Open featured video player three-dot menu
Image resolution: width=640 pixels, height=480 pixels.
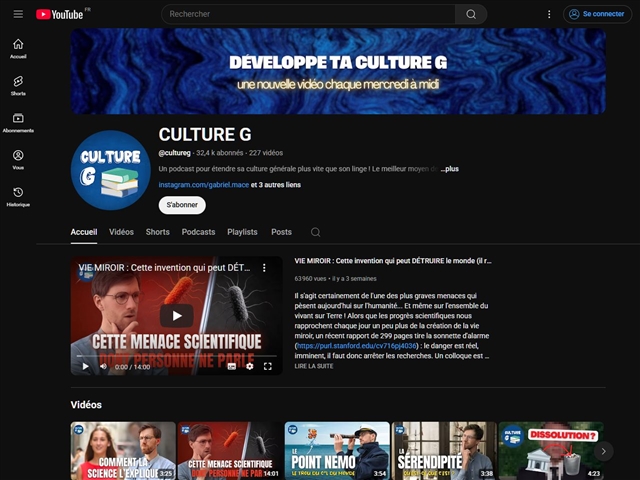(x=264, y=268)
